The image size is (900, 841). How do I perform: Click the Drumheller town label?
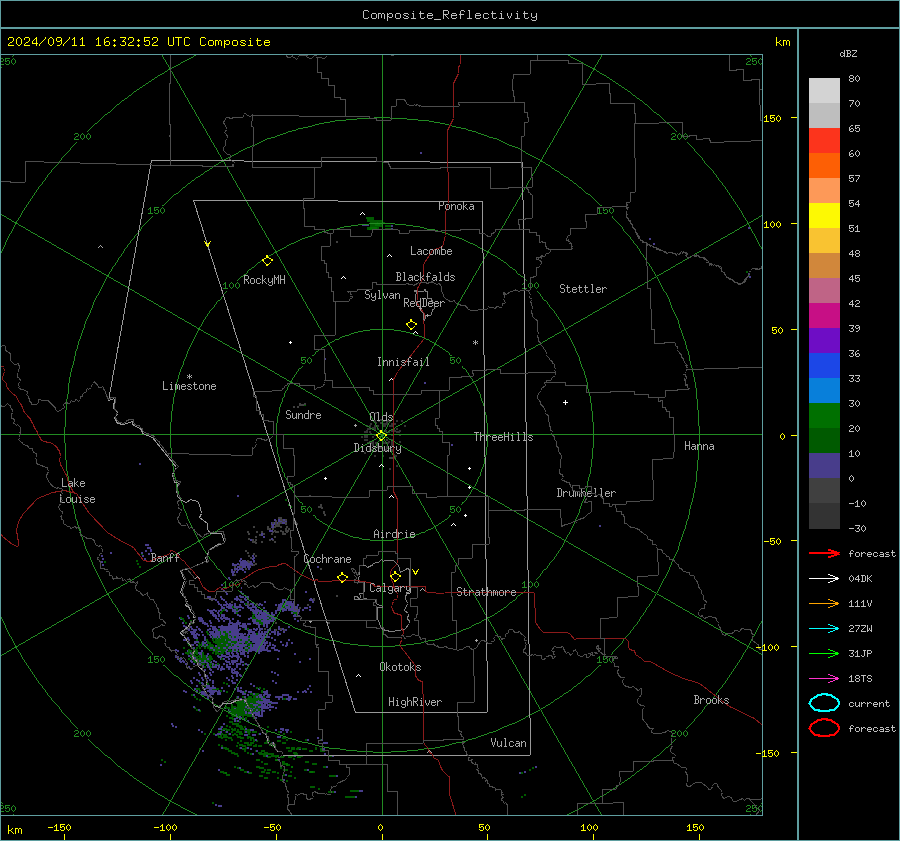tap(586, 493)
